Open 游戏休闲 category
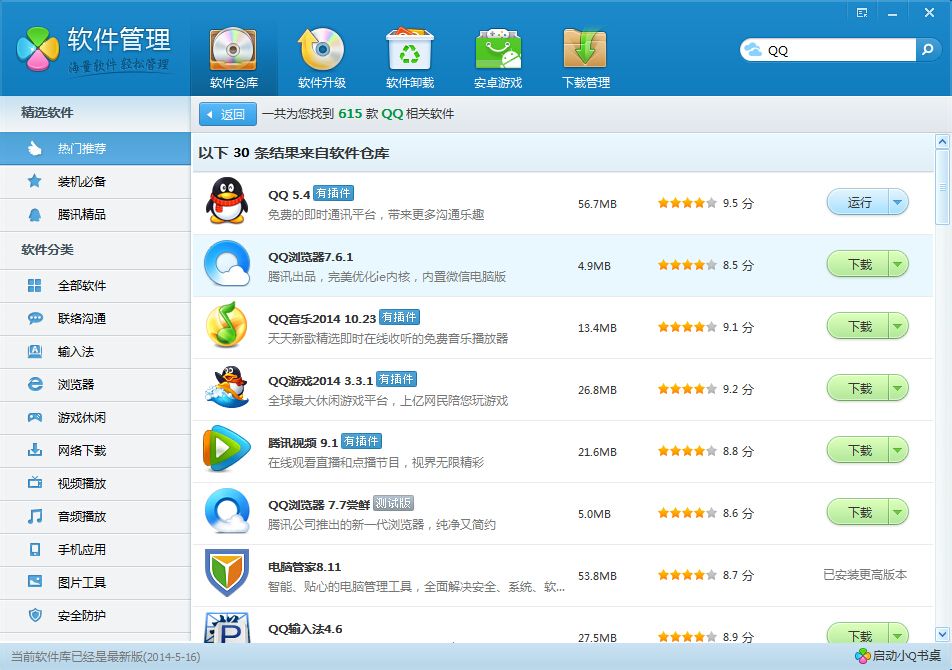 [95, 418]
